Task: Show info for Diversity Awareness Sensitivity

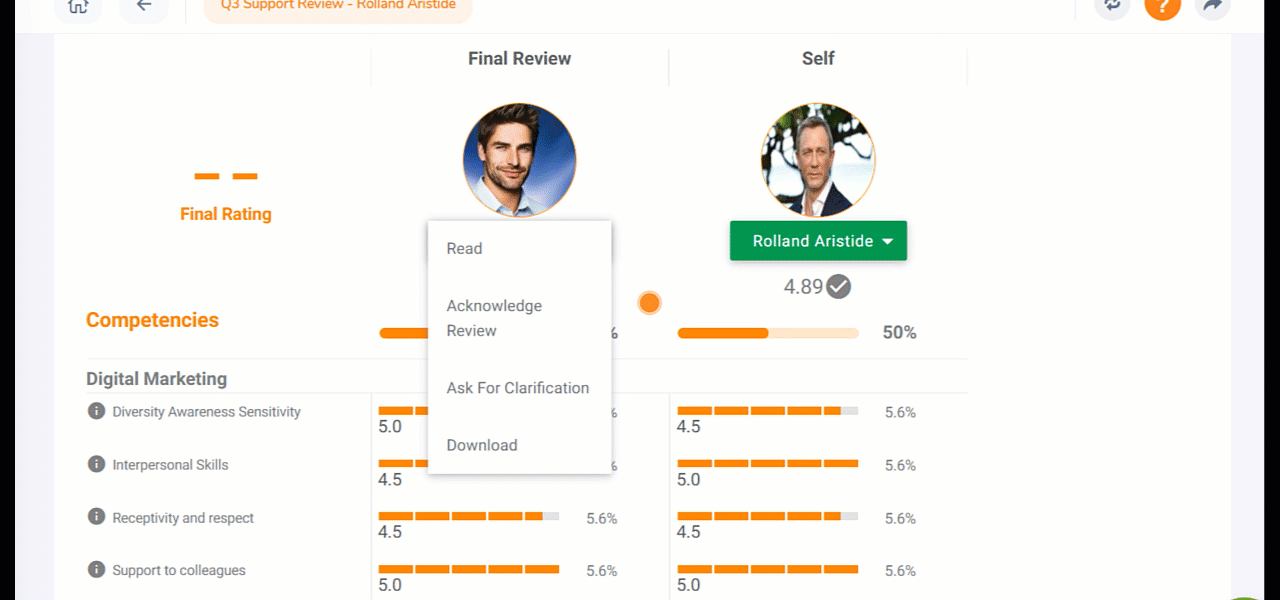Action: [96, 411]
